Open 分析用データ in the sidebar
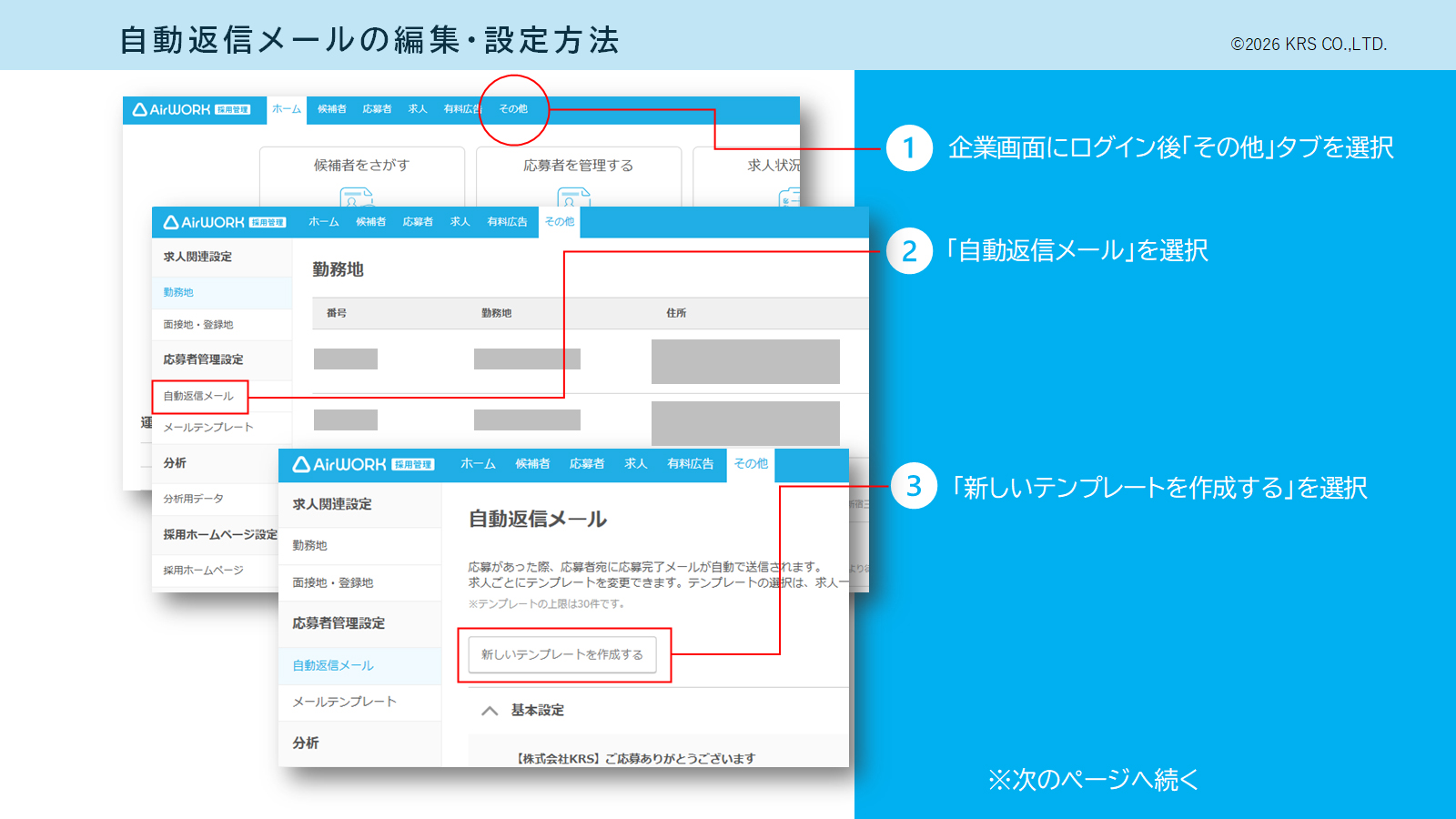The image size is (1456, 819). (x=193, y=499)
